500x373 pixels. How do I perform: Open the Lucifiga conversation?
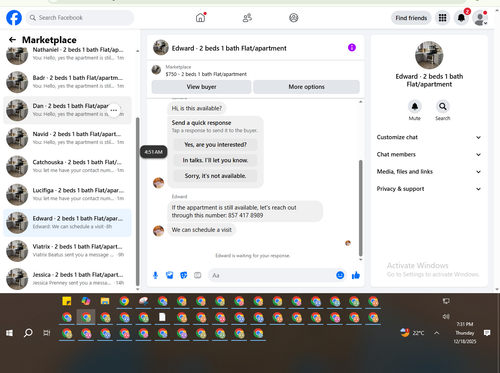67,195
